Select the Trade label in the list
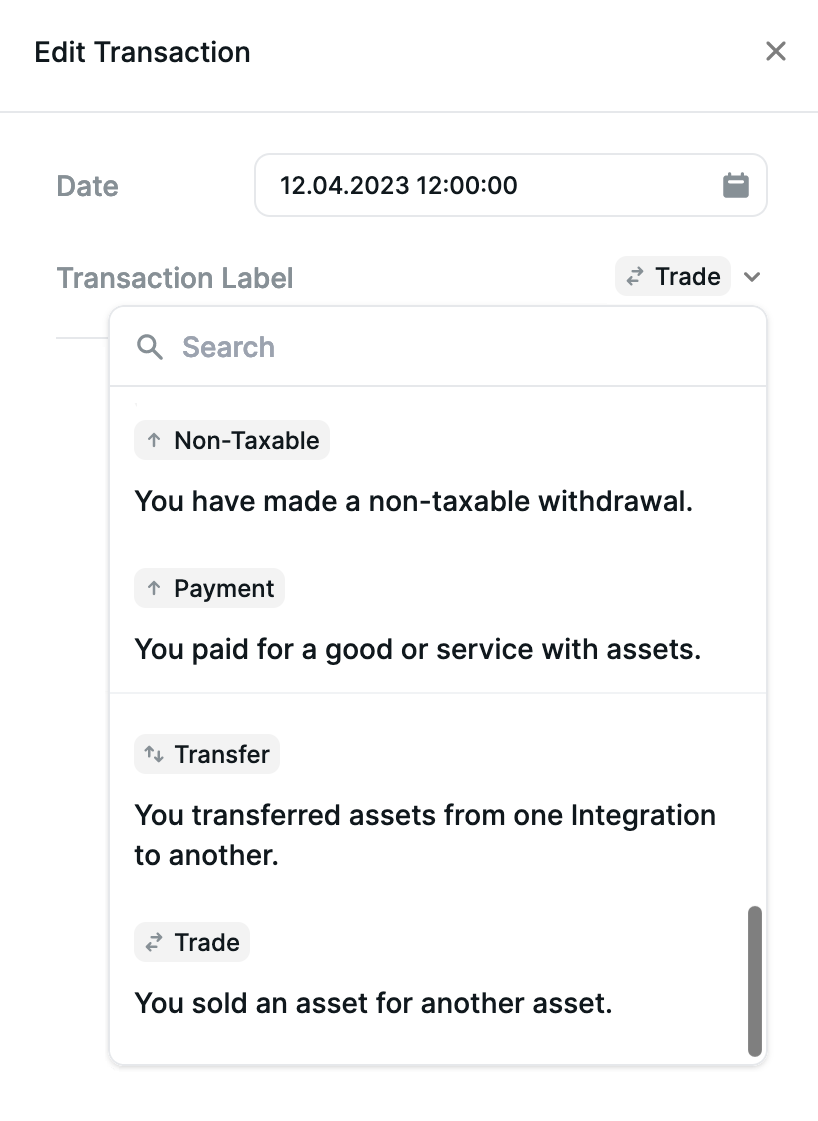Viewport: 818px width, 1121px height. coord(192,943)
